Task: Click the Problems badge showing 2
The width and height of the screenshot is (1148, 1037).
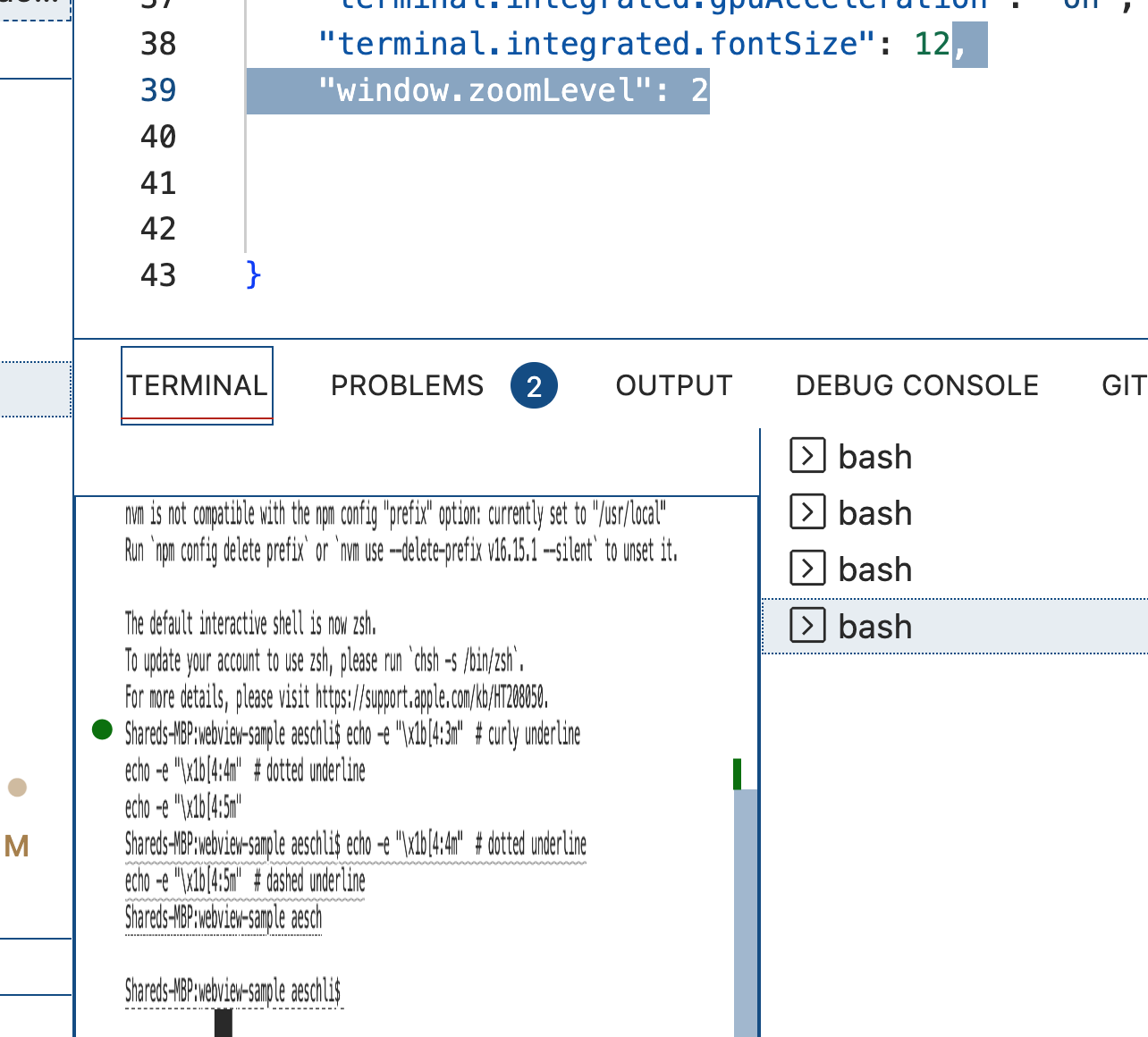Action: click(534, 385)
